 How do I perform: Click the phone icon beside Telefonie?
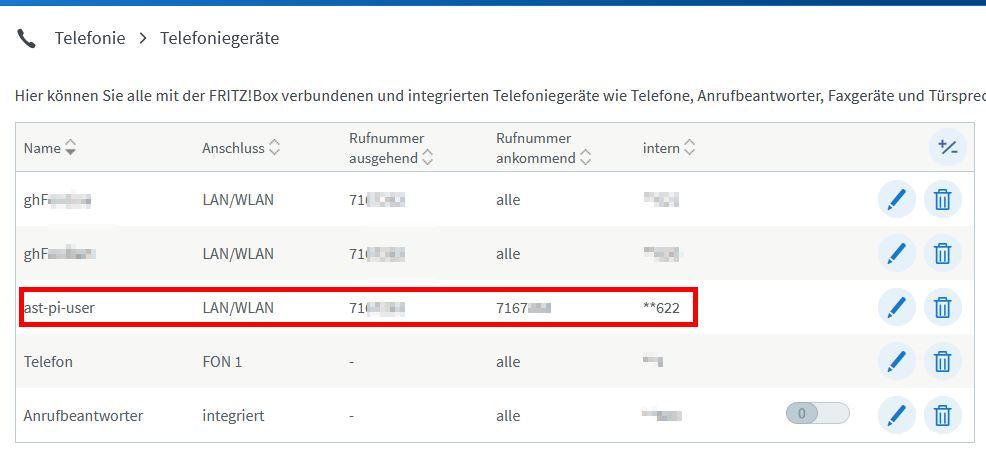pos(27,39)
